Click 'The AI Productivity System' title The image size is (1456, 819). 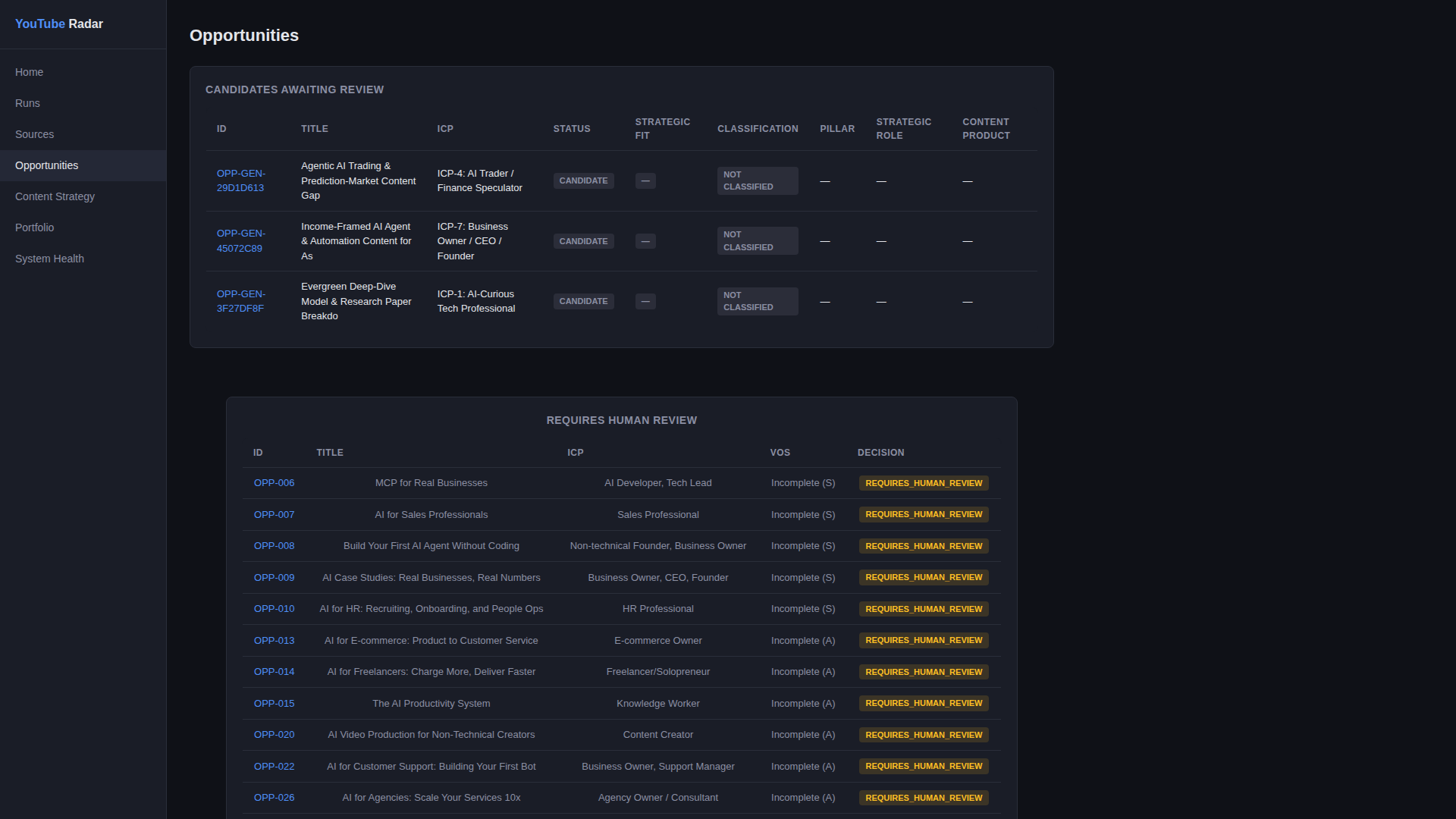pos(431,704)
